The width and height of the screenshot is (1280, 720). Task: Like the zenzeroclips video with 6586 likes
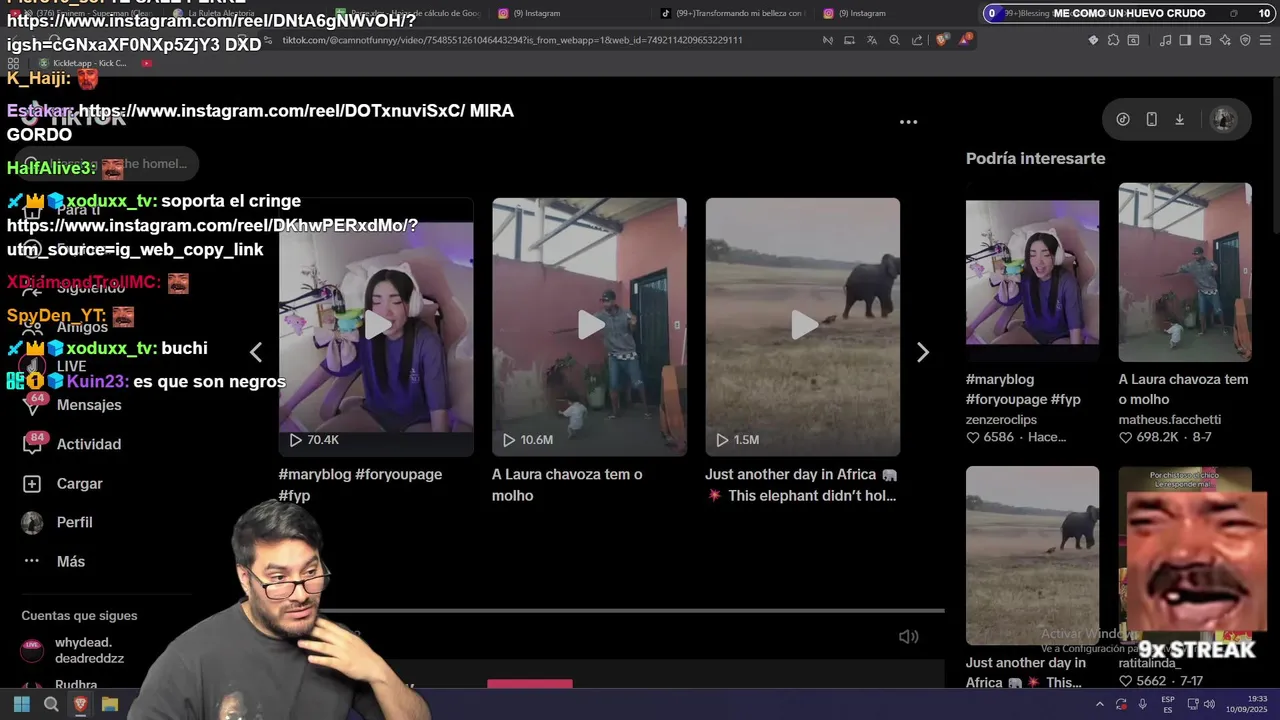point(973,438)
